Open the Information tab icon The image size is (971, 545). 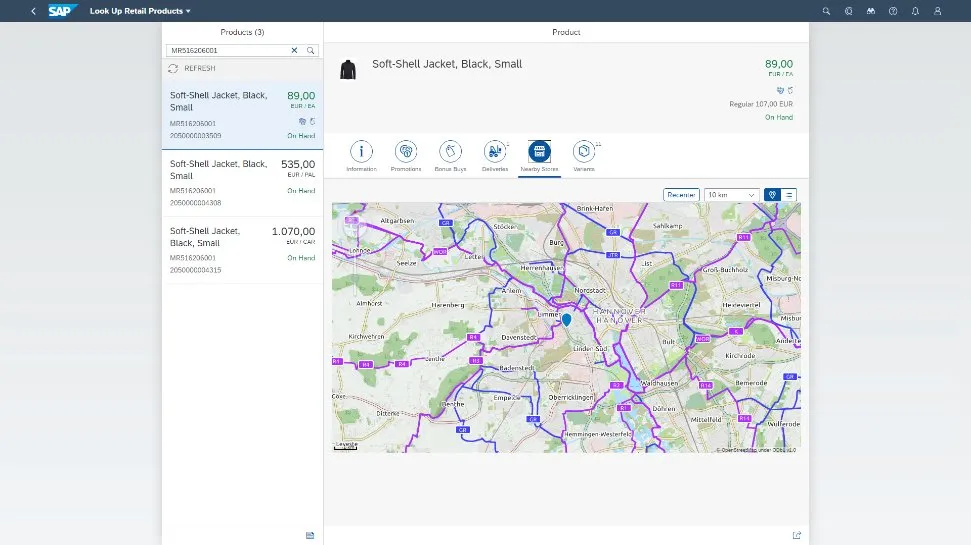tap(361, 151)
